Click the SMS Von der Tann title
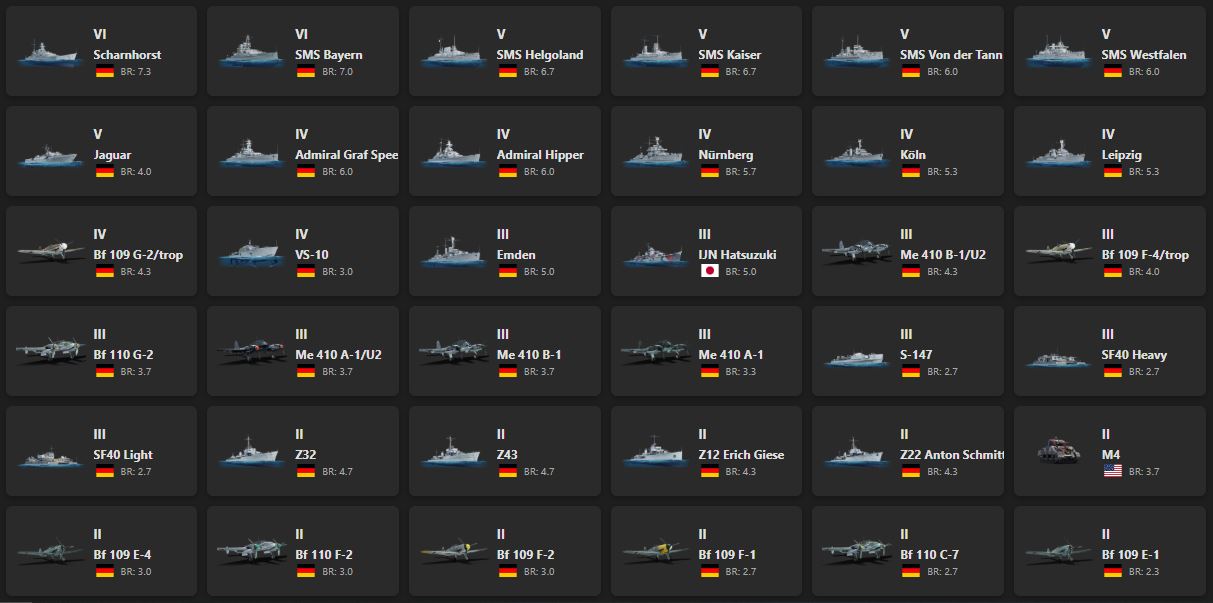 tap(950, 55)
